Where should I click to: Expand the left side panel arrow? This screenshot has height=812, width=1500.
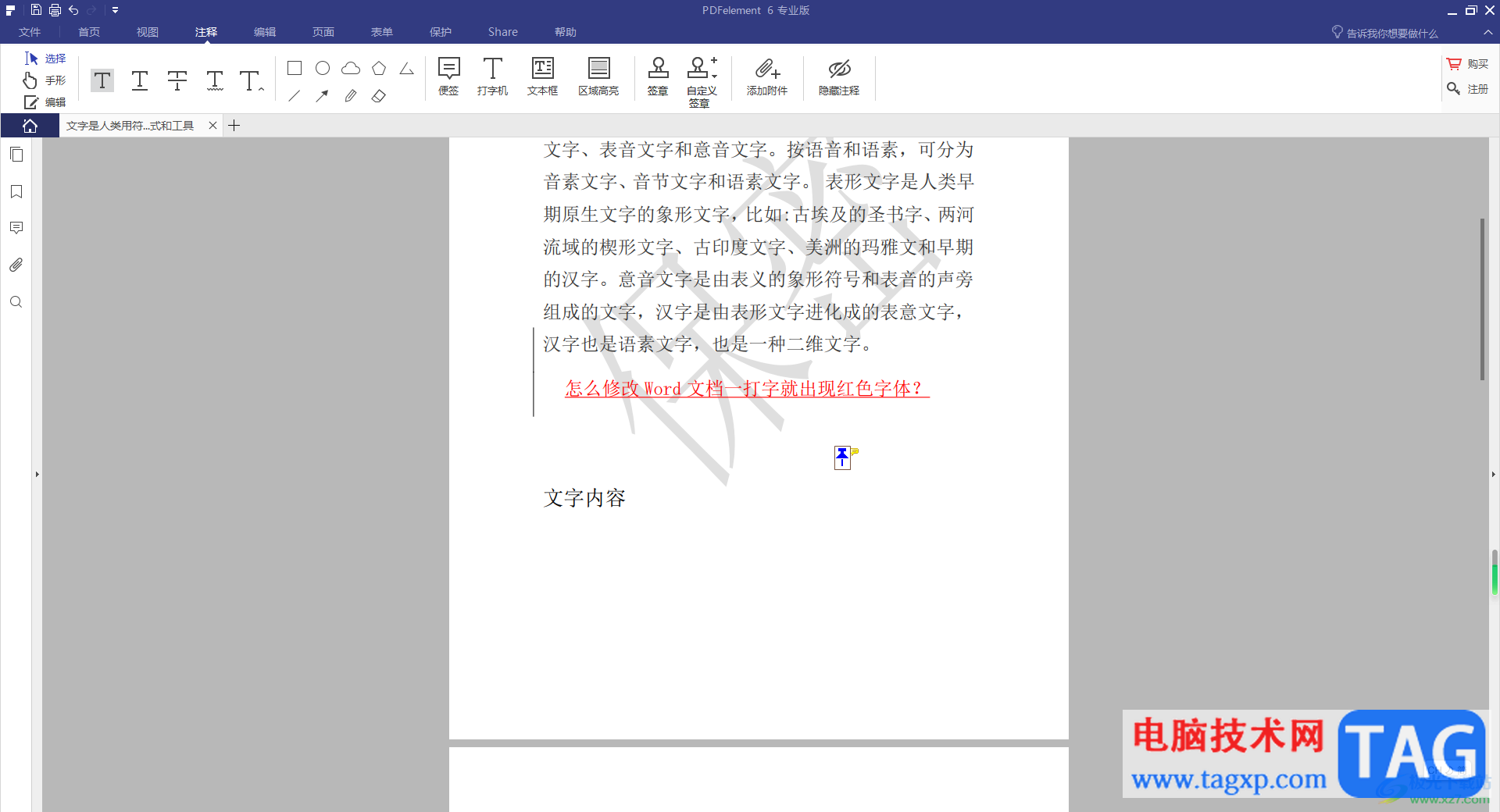point(37,474)
